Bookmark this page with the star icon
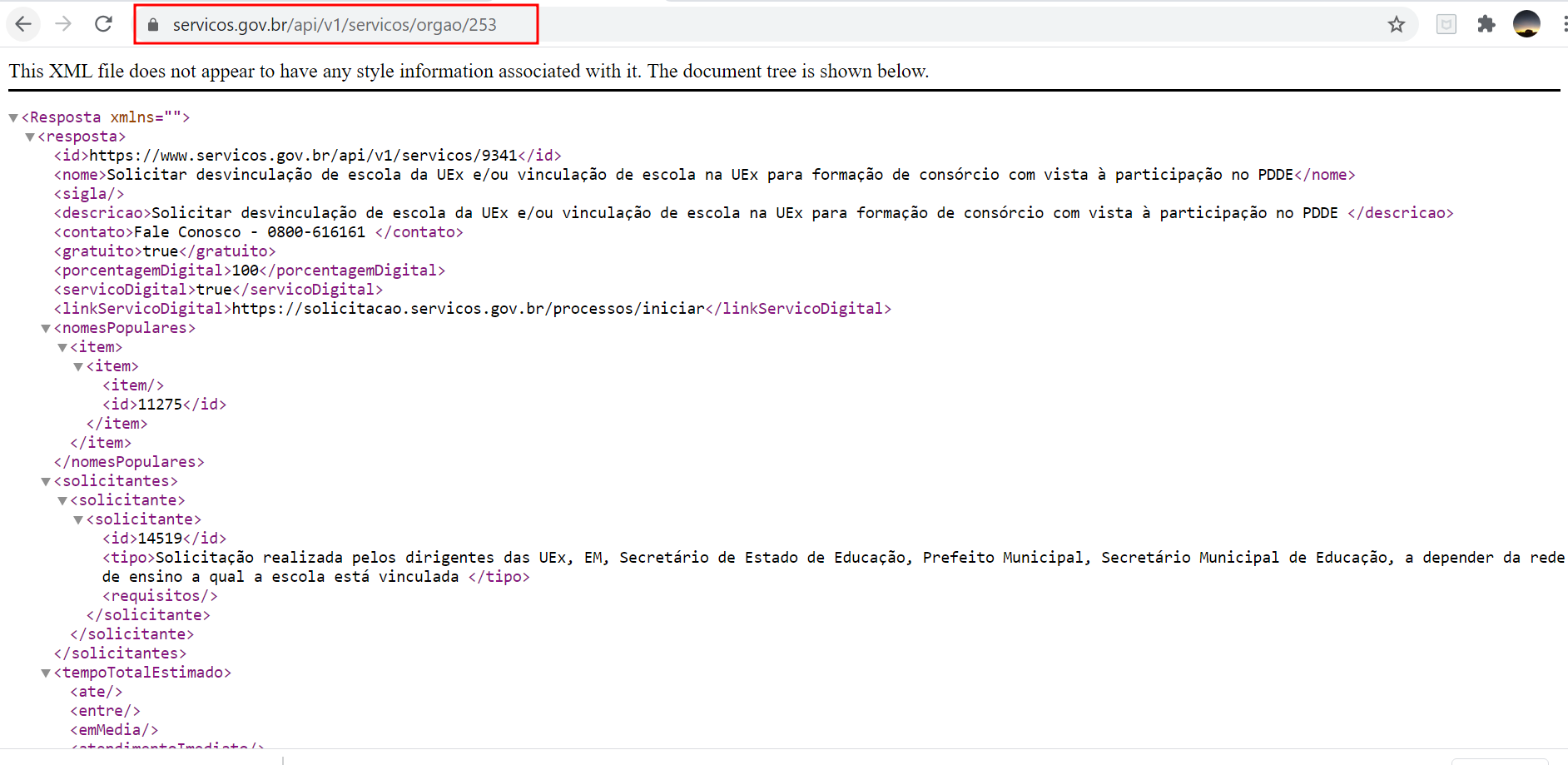The height and width of the screenshot is (765, 1568). coord(1396,25)
